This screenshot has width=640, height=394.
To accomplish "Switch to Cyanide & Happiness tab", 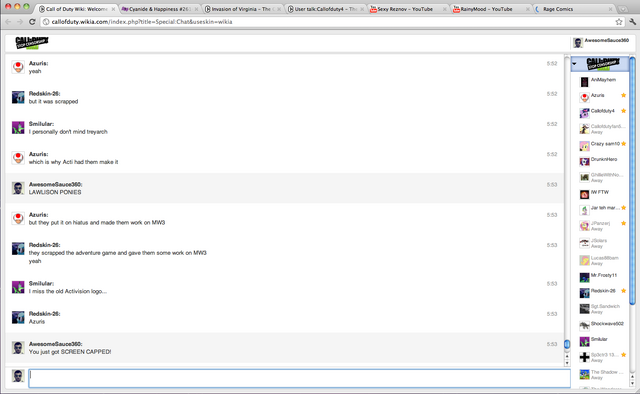I will [x=159, y=9].
